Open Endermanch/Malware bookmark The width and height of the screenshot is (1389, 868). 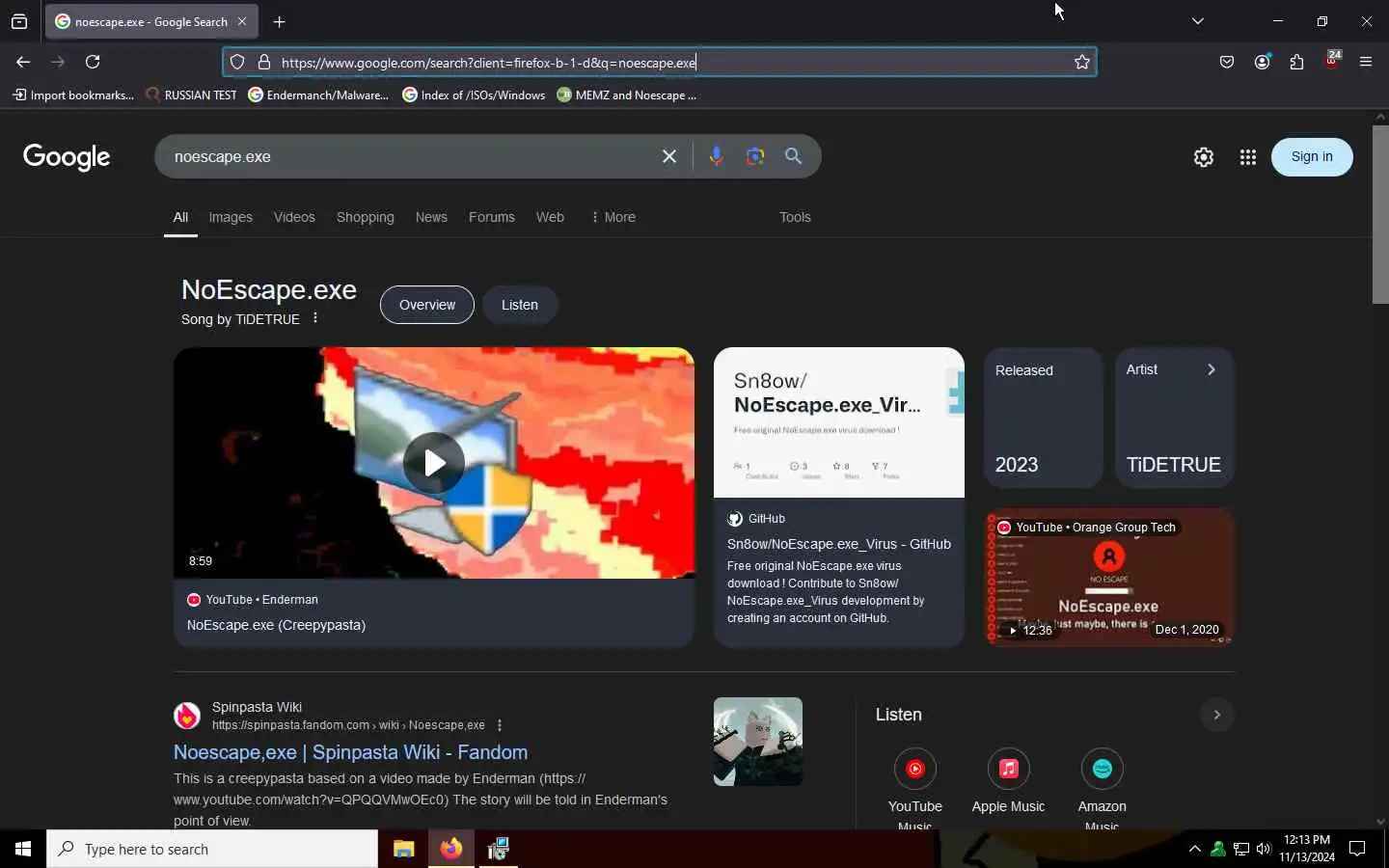pyautogui.click(x=318, y=95)
